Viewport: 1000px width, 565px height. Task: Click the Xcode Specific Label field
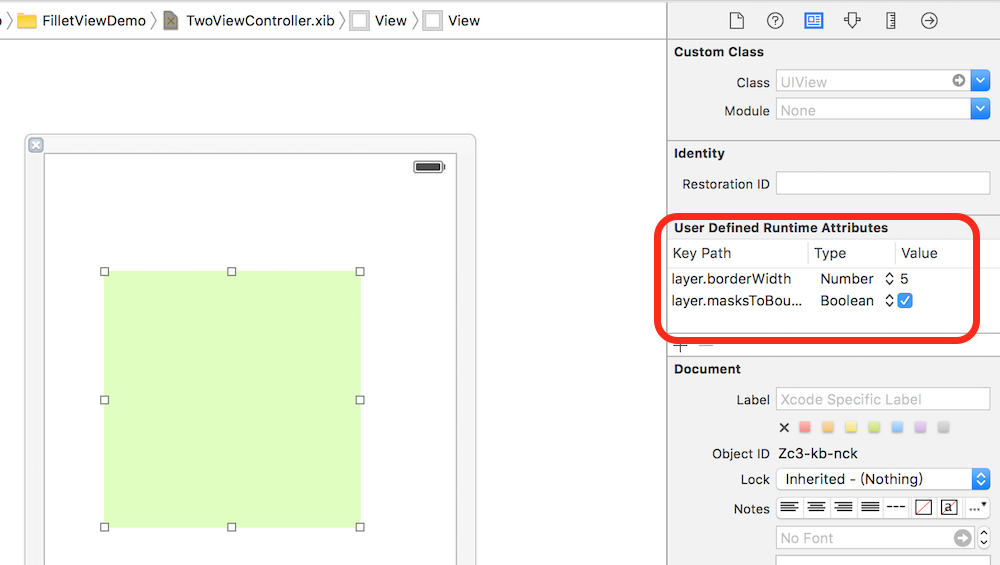click(x=883, y=399)
